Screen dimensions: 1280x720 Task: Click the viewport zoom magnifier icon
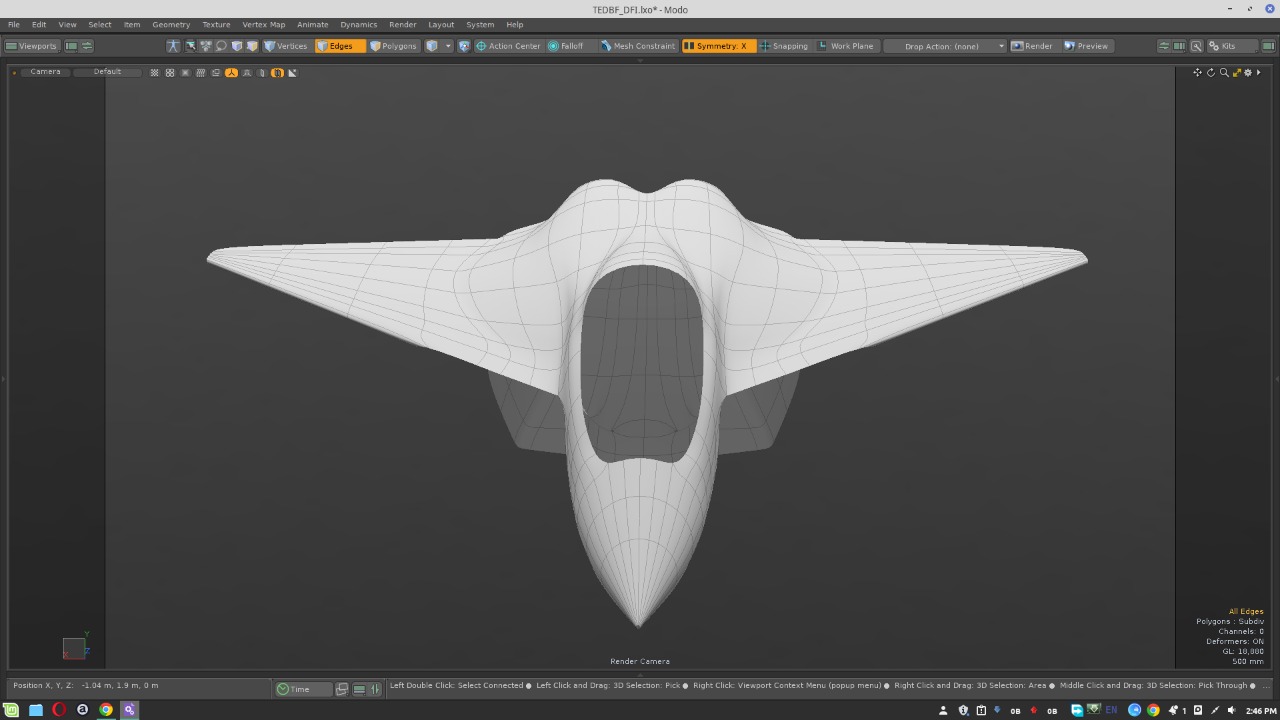coord(1223,72)
